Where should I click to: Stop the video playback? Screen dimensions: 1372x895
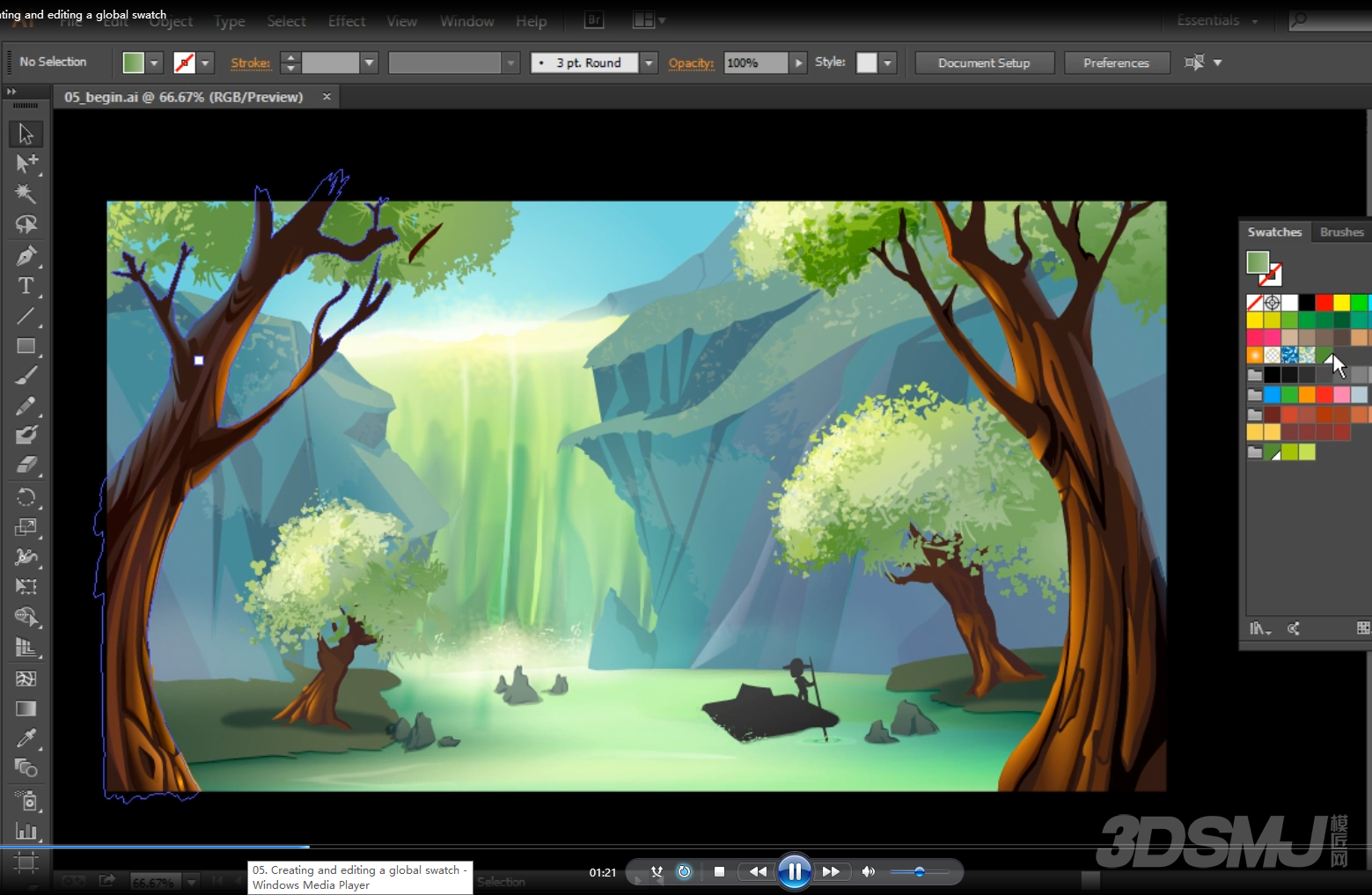719,872
